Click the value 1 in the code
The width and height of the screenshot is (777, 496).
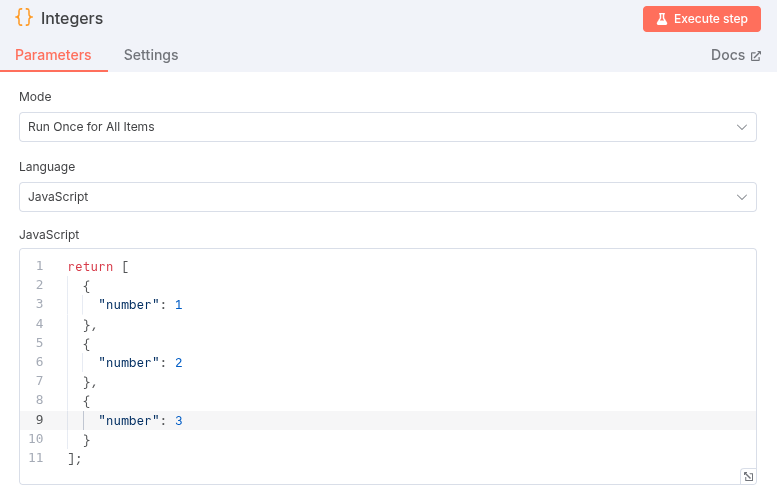point(178,305)
